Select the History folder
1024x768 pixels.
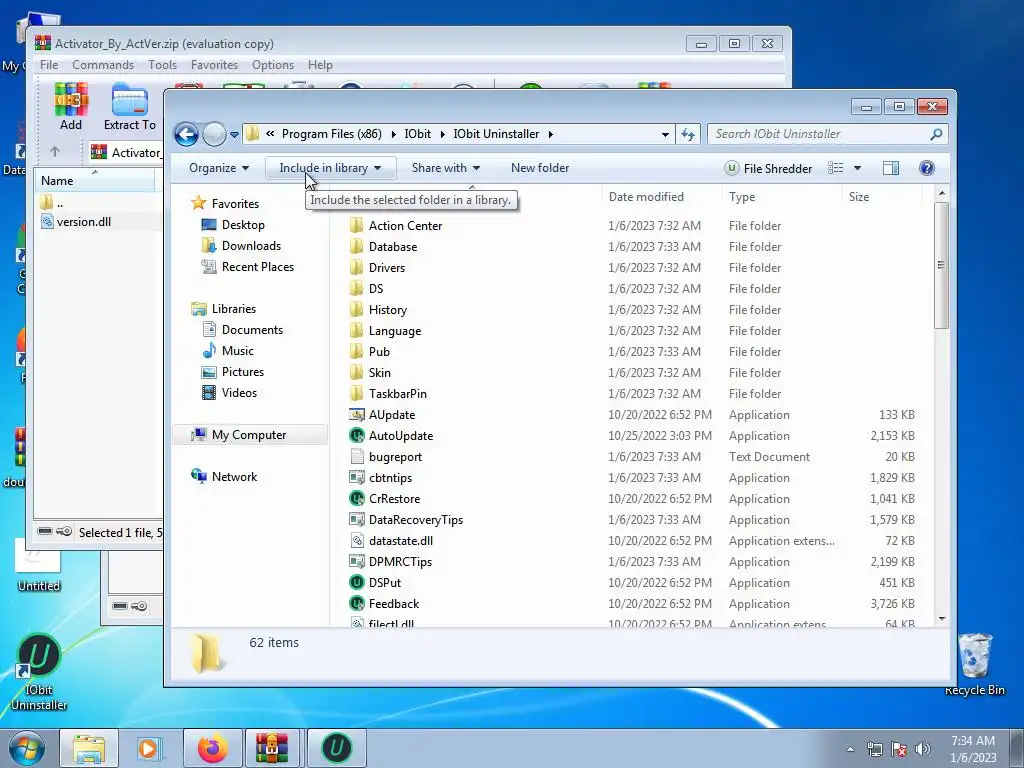coord(387,310)
